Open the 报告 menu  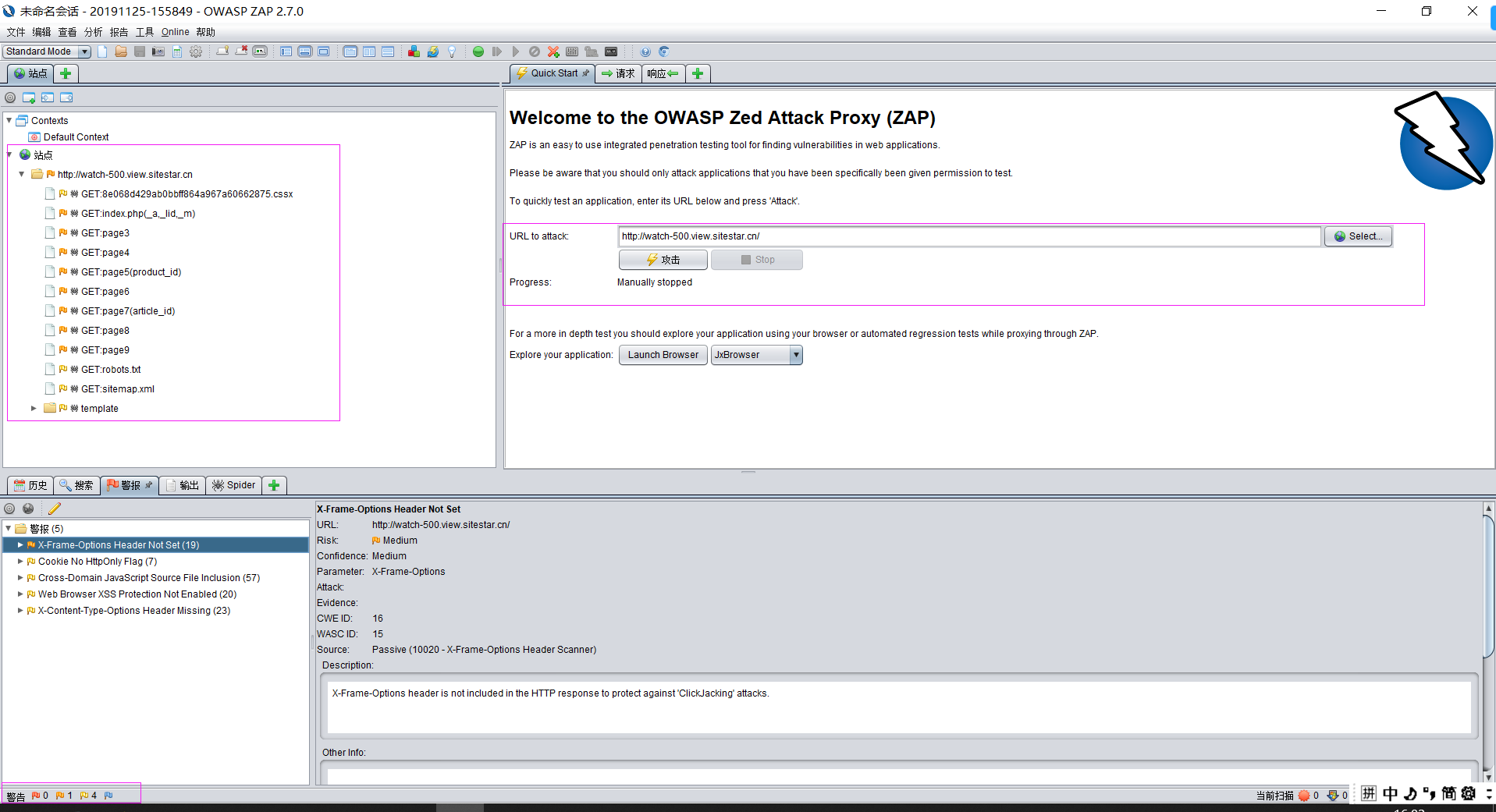pos(119,32)
